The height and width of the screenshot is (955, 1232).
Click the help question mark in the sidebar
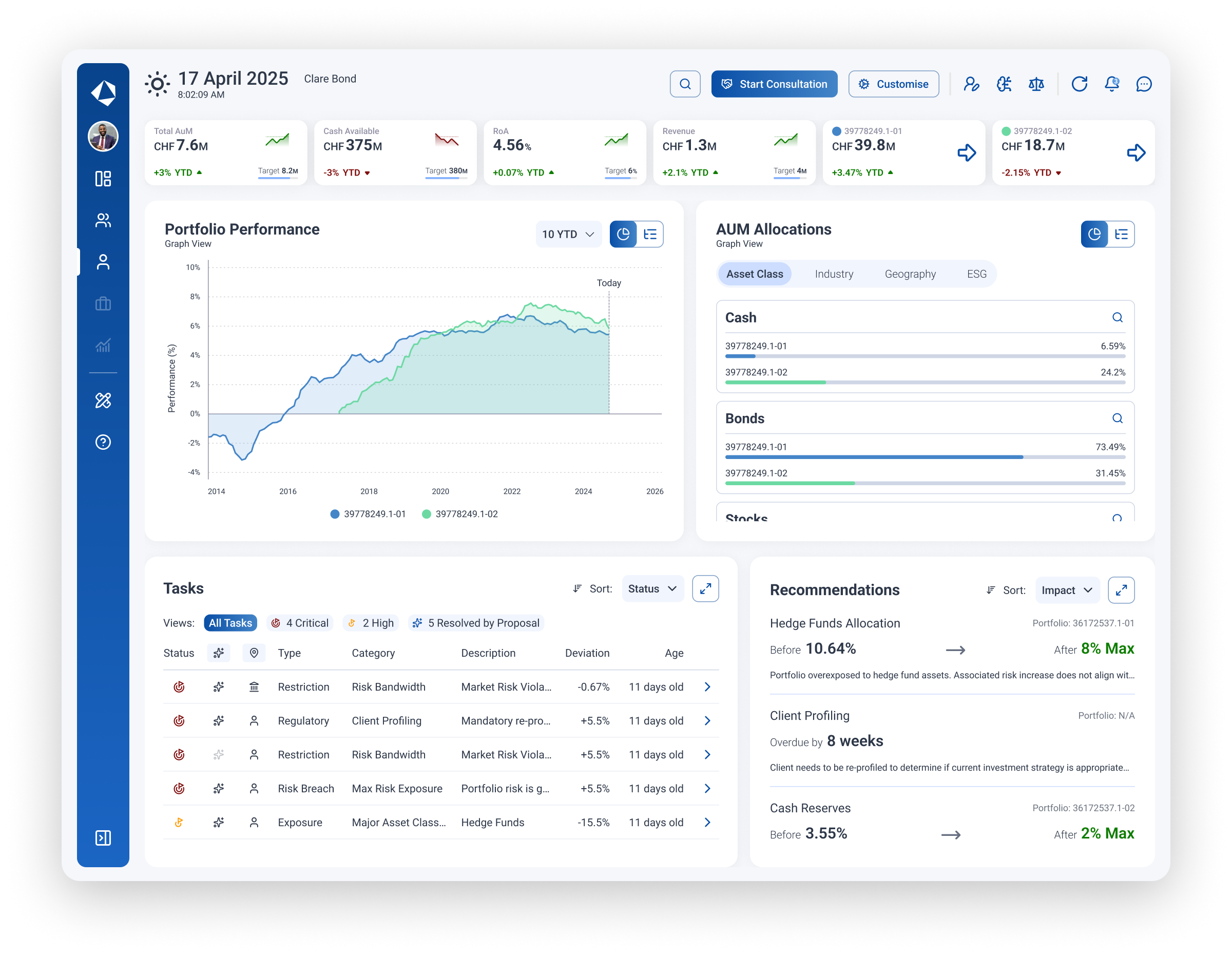coord(103,442)
